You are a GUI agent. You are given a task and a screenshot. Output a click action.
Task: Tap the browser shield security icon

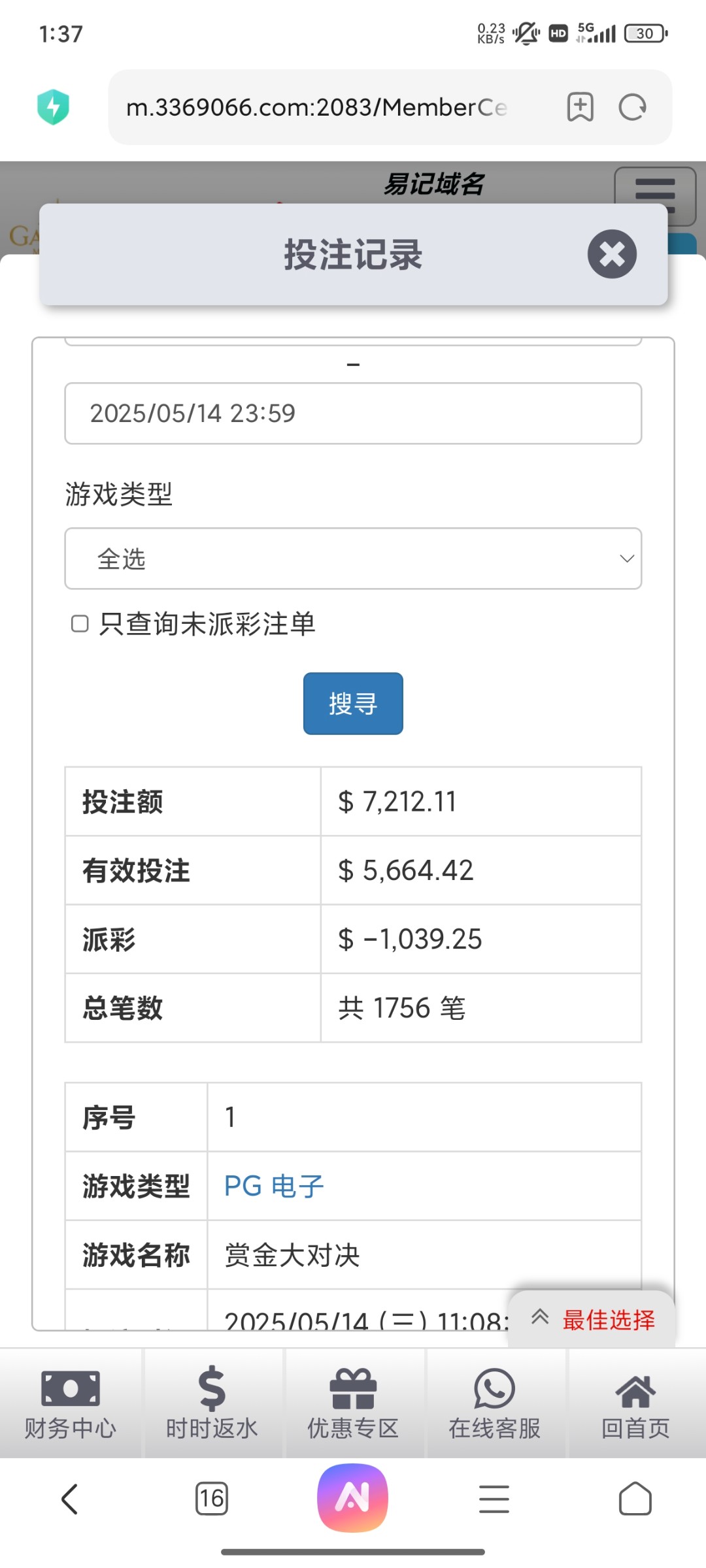click(x=54, y=107)
